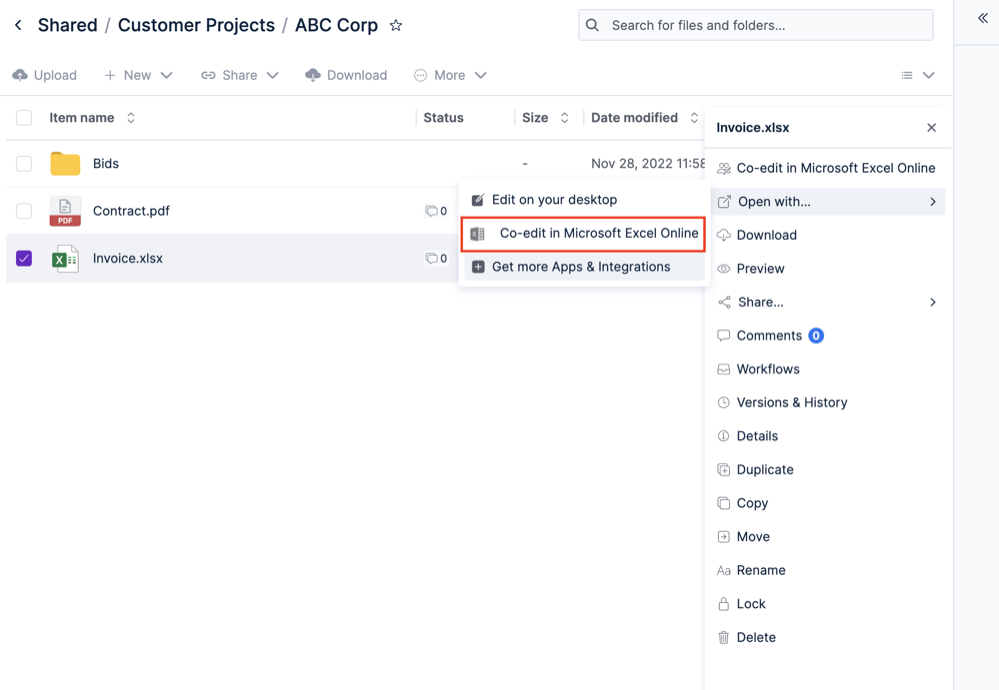This screenshot has height=690, width=999.
Task: Click the toolbar Download button
Action: pyautogui.click(x=346, y=75)
